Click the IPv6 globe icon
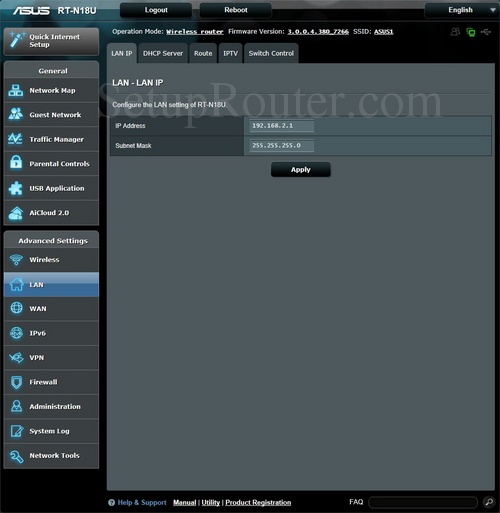The image size is (500, 513). (16, 333)
